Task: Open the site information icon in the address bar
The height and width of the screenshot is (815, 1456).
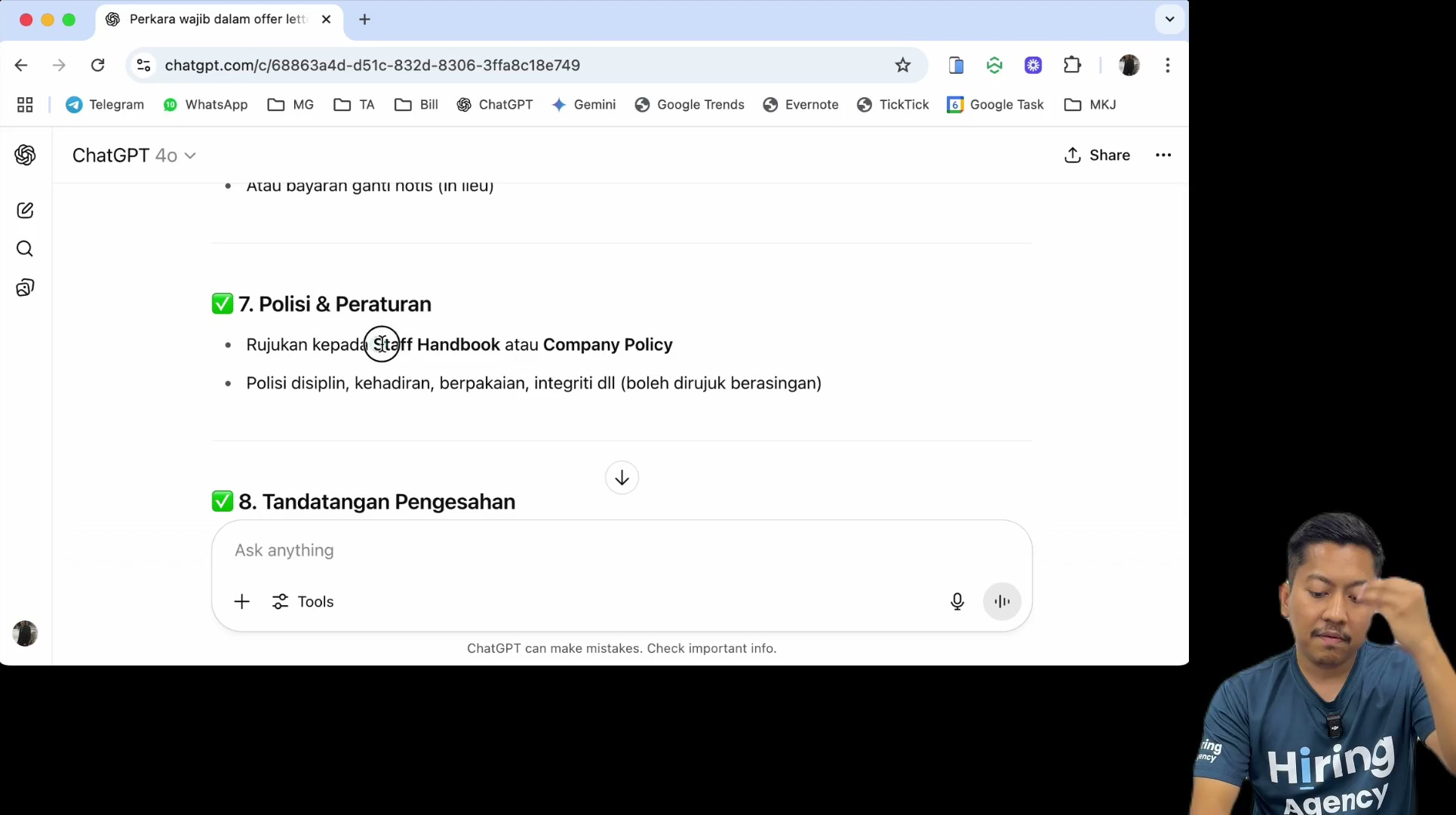Action: (143, 66)
